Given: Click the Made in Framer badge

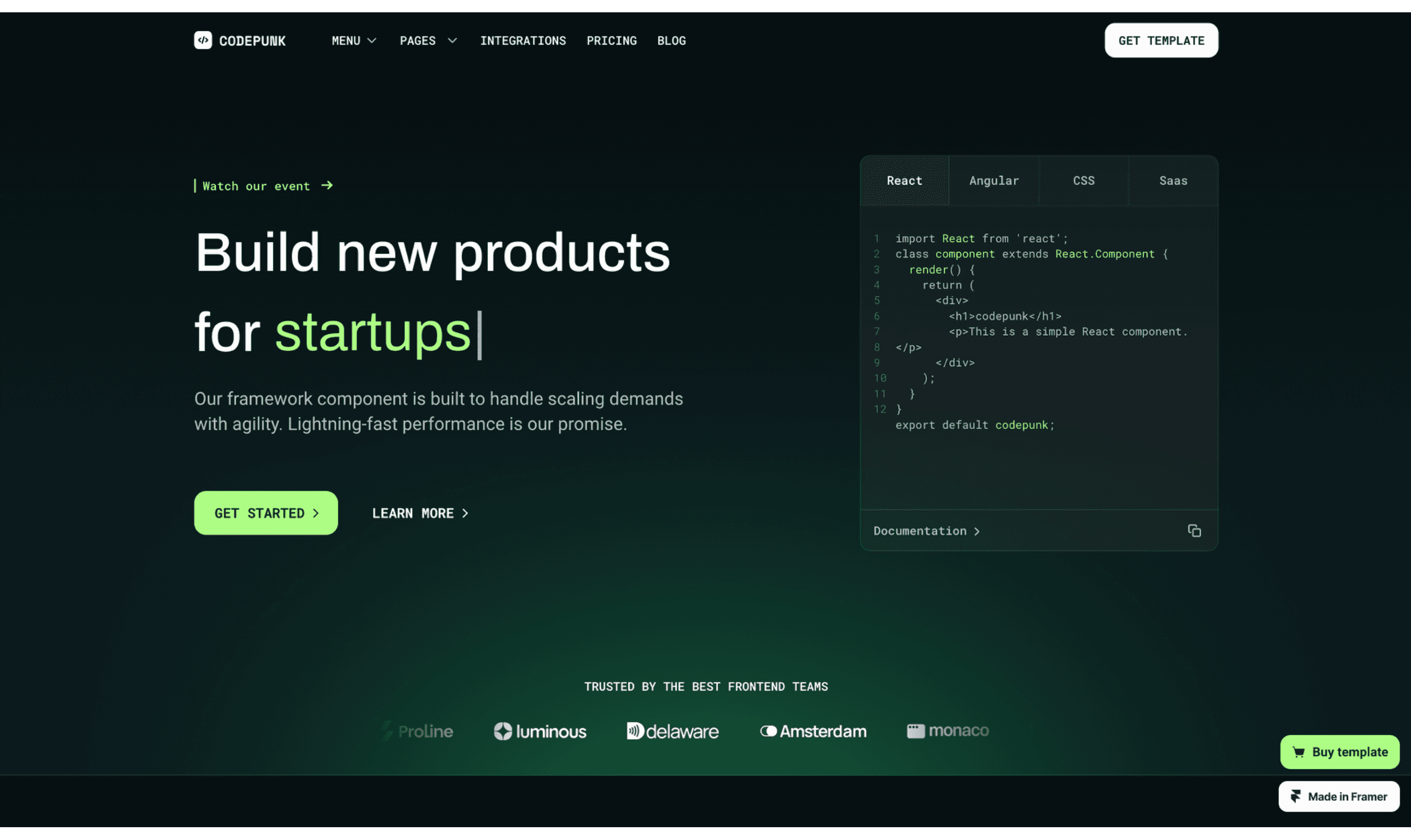Looking at the screenshot, I should tap(1339, 797).
